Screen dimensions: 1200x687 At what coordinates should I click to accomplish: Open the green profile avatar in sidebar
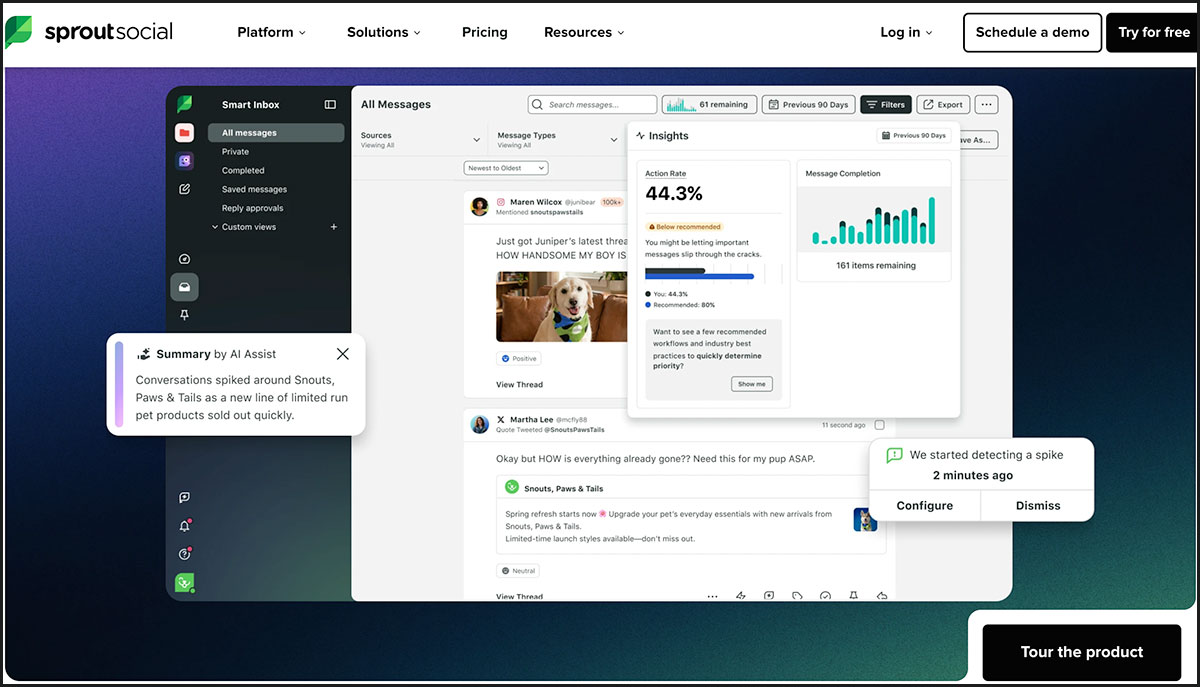pos(184,582)
